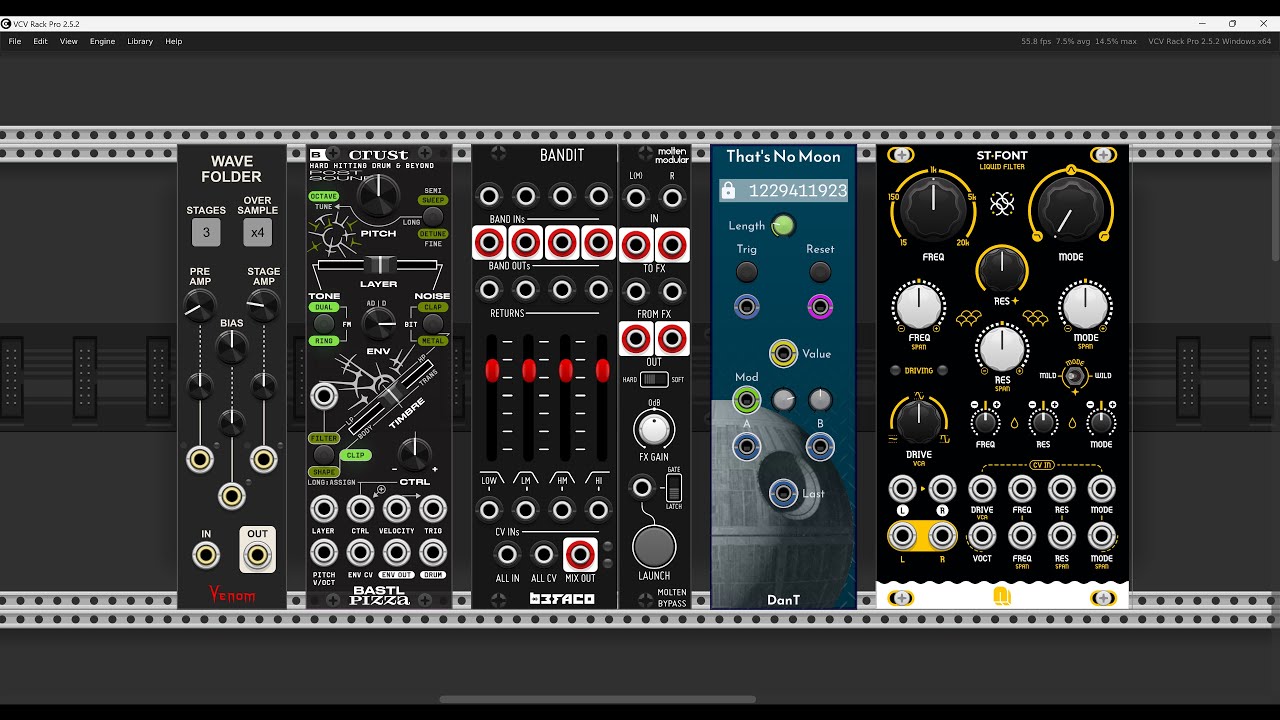The width and height of the screenshot is (1280, 720).
Task: Toggle the DUAL tone button
Action: (323, 307)
